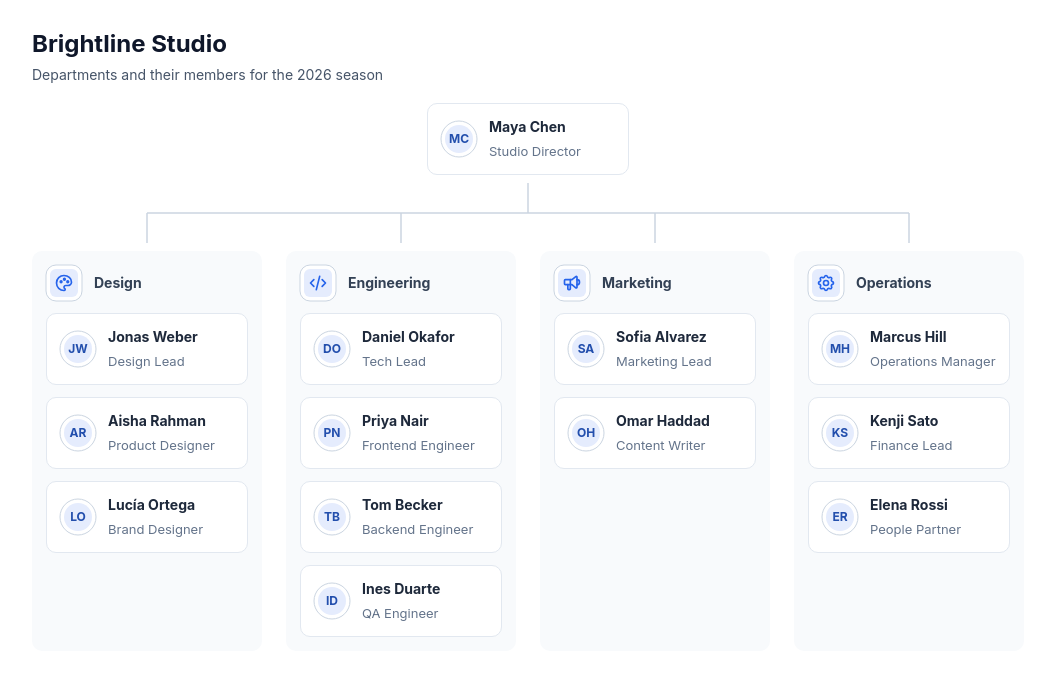Click the Product Designer role text

161,446
